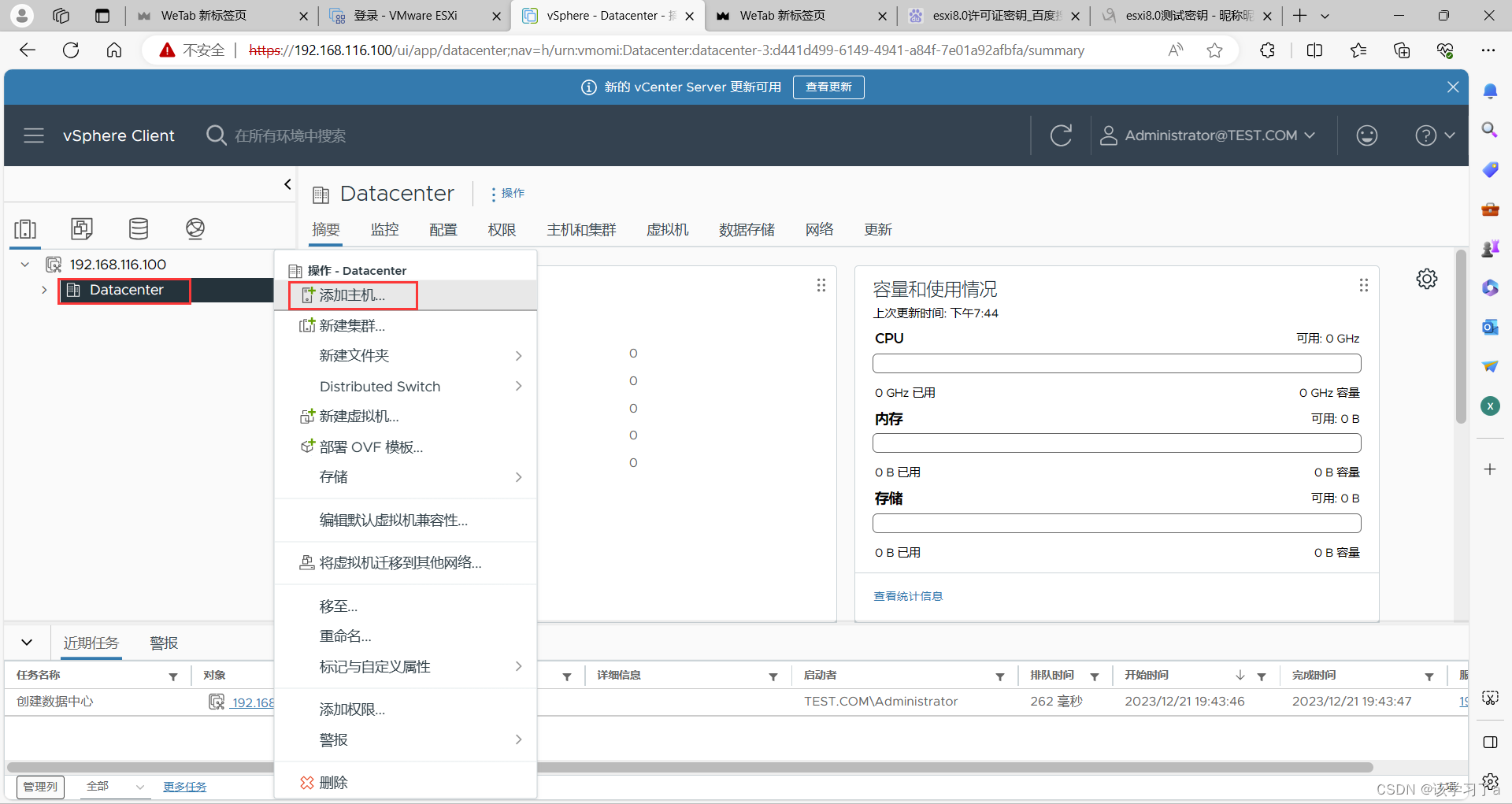The image size is (1512, 804).
Task: Sort by 开始时间 column arrow
Action: tap(1240, 676)
